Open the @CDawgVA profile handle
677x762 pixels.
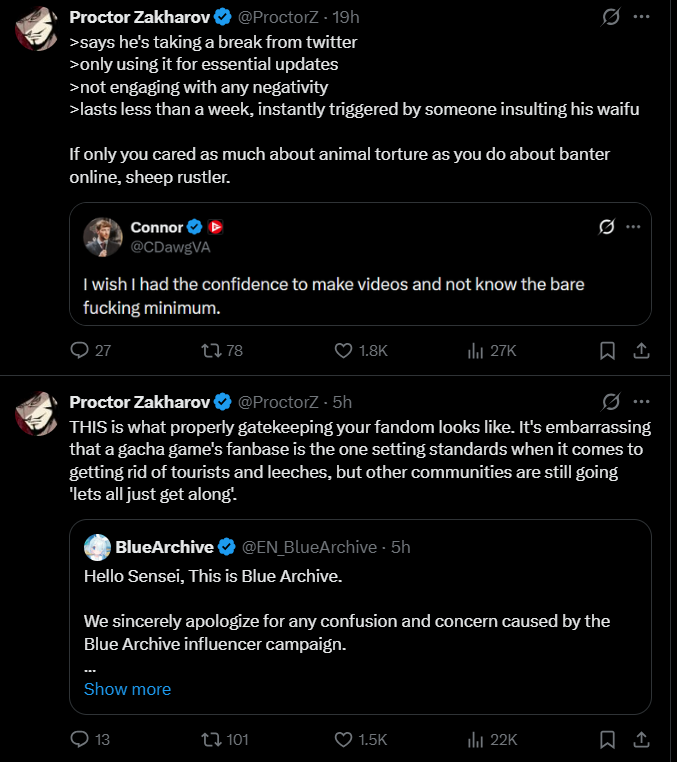click(x=171, y=247)
